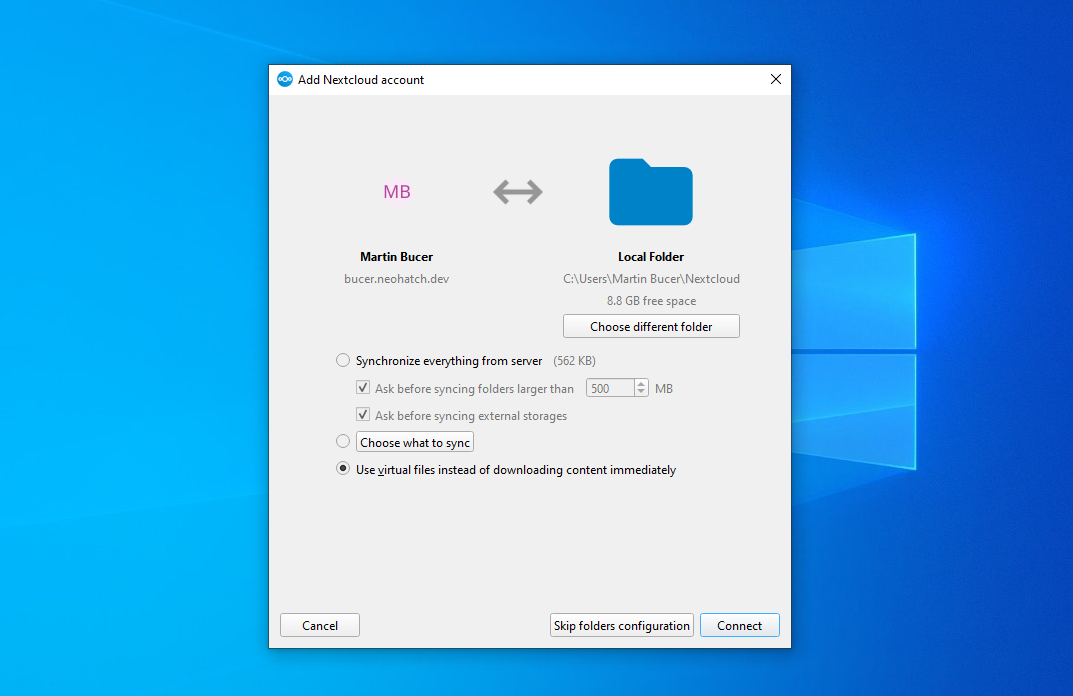Click the Connect button

(x=739, y=626)
